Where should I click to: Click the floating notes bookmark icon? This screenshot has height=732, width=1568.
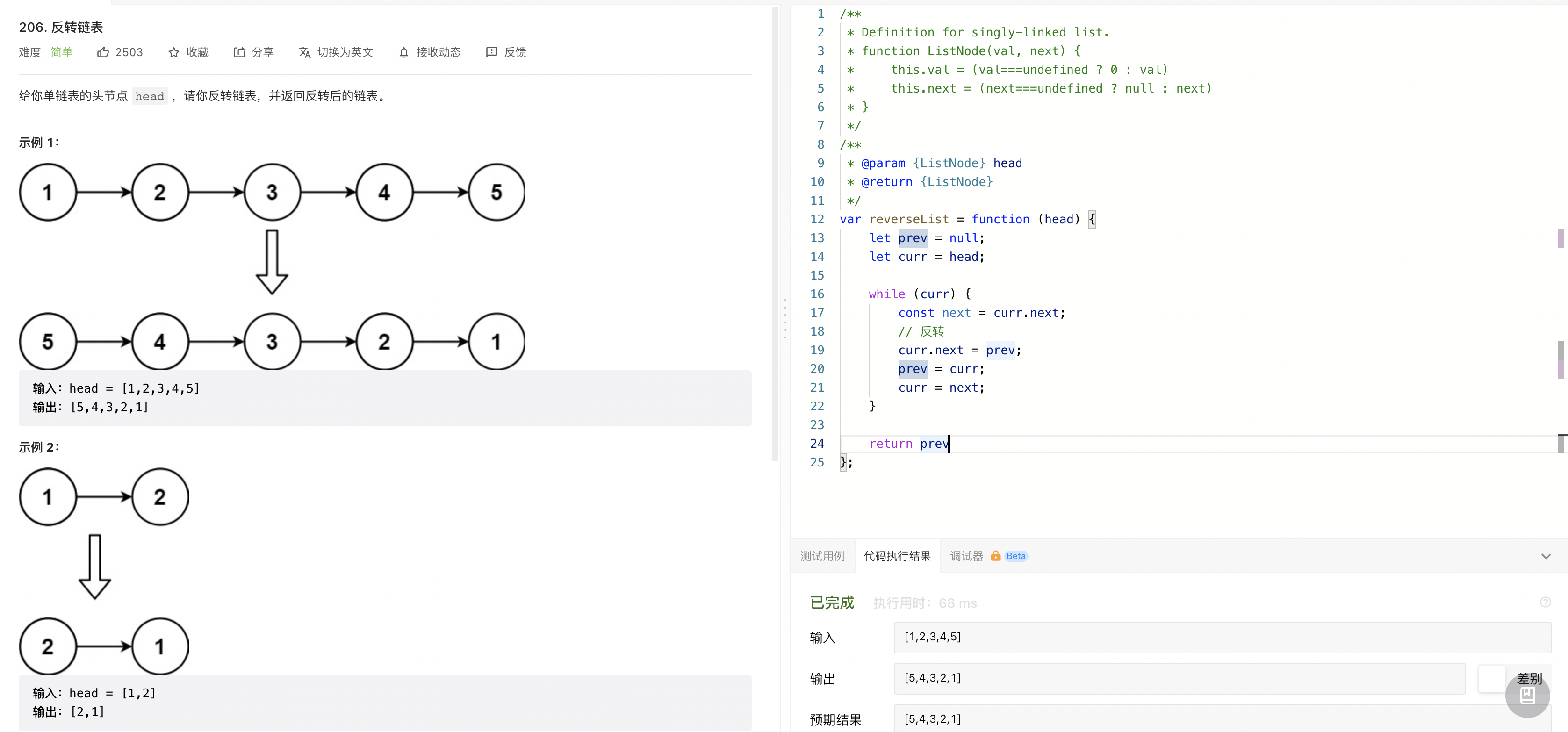tap(1527, 696)
